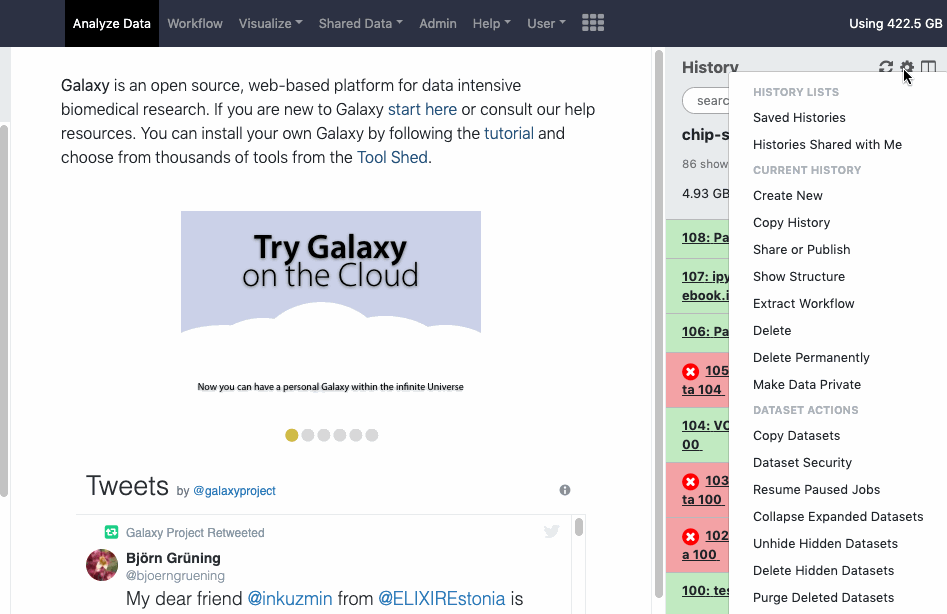The height and width of the screenshot is (614, 947).
Task: Click the Try Galaxy on the Cloud banner
Action: [331, 271]
